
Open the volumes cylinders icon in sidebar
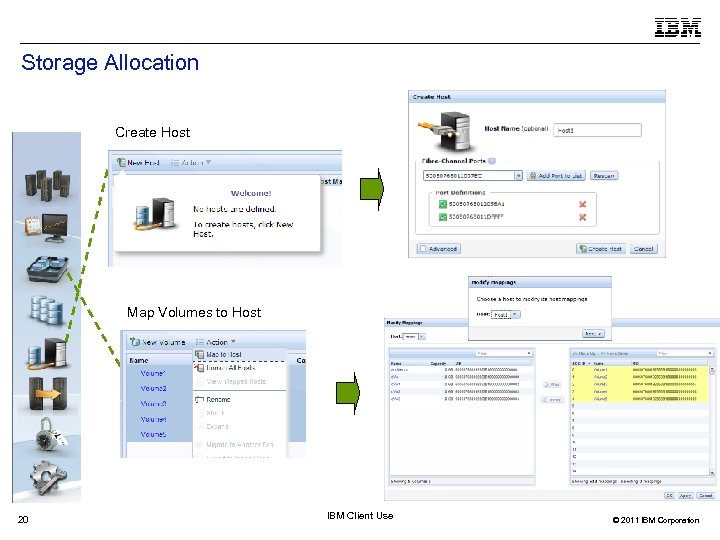[x=46, y=310]
